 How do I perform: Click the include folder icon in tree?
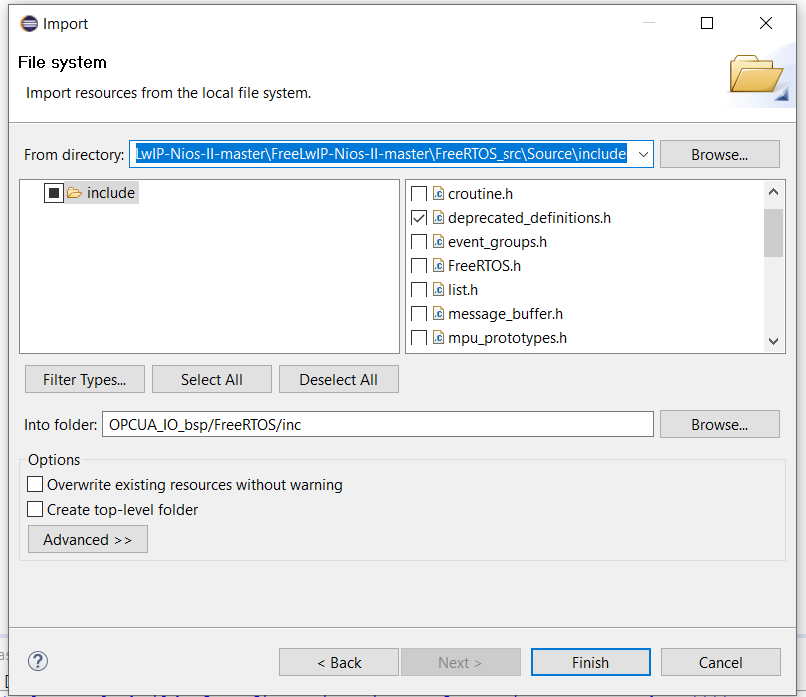(75, 193)
